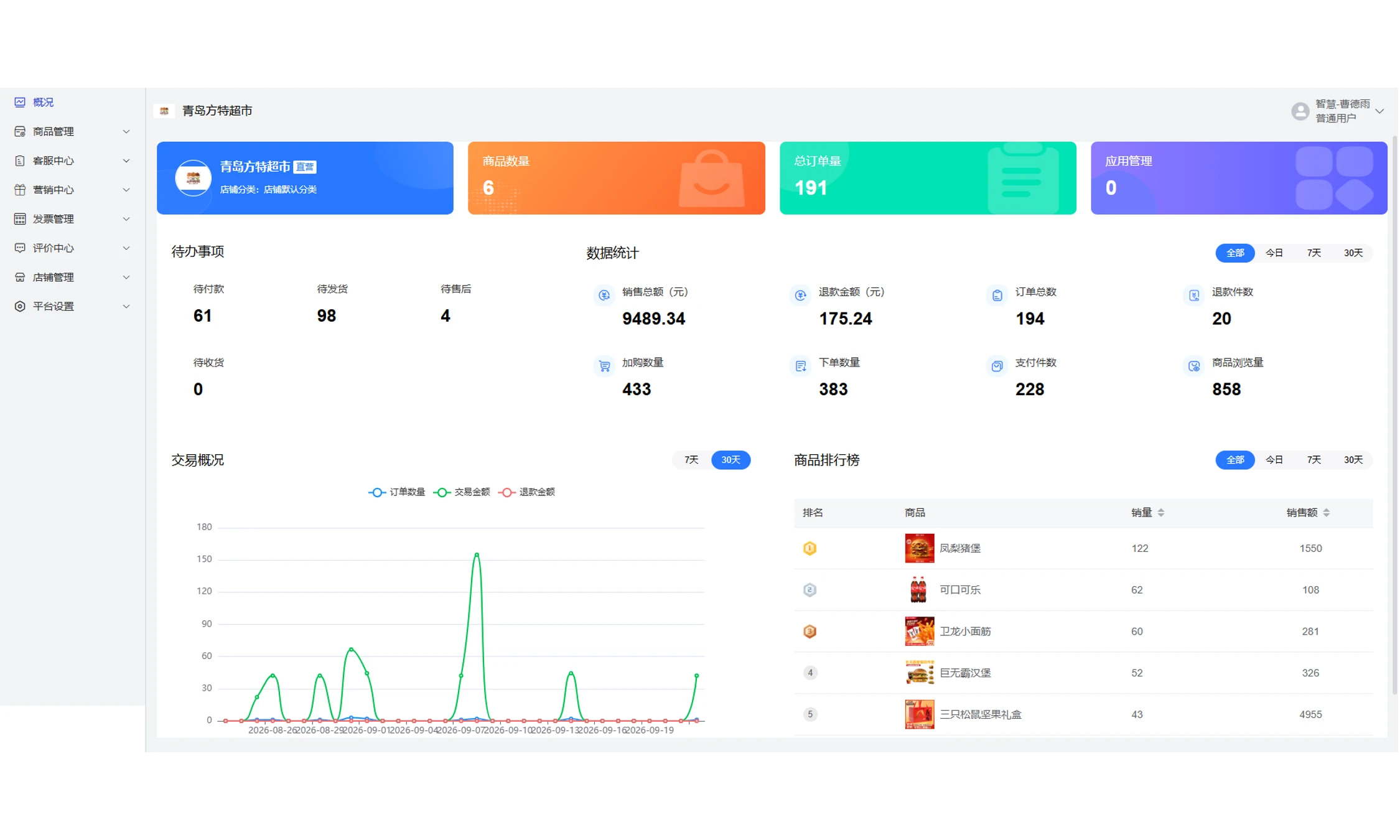Screen dimensions: 1400x840
Task: Click the 加购数量 shopping cart icon
Action: point(604,366)
